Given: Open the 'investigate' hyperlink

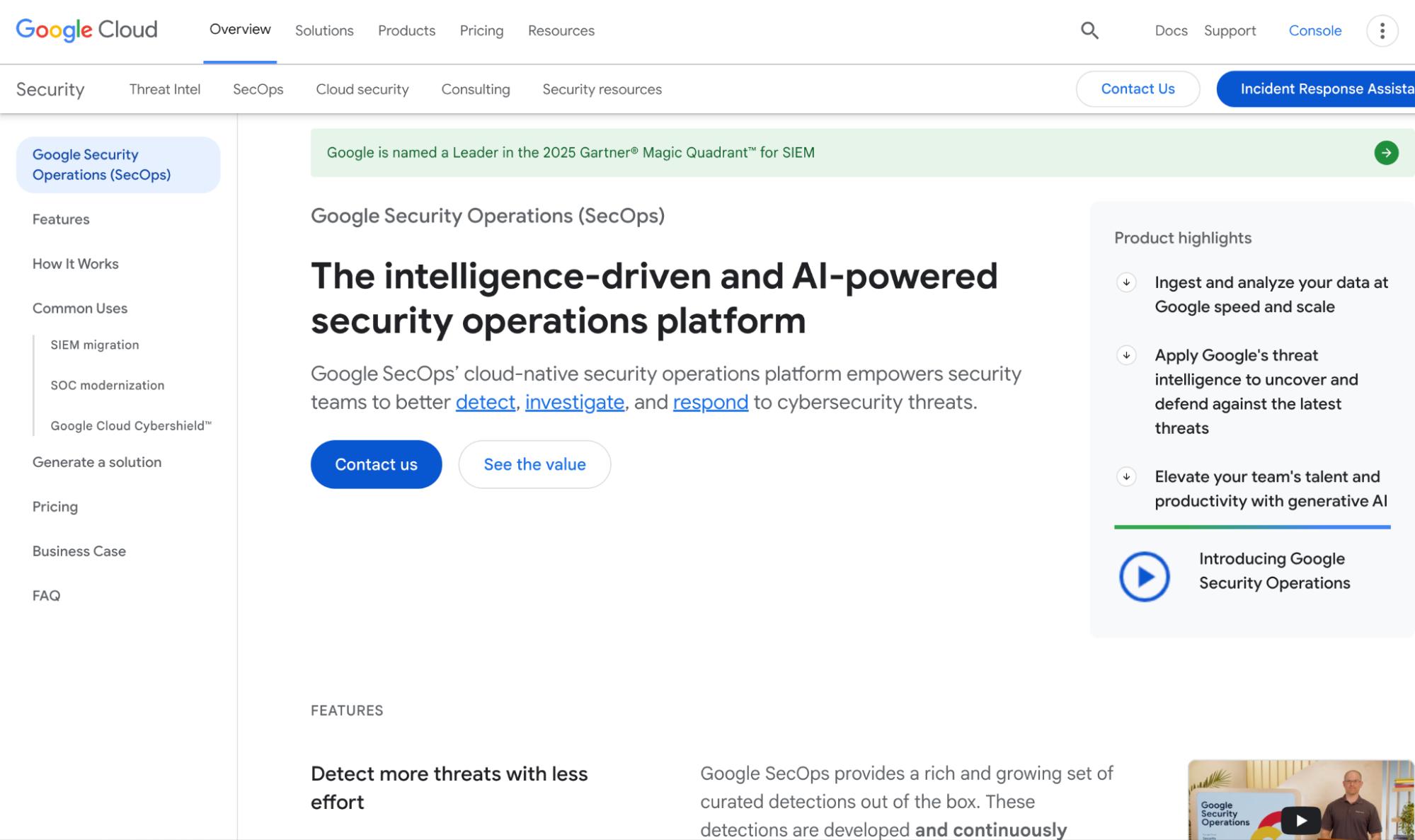Looking at the screenshot, I should click(574, 401).
